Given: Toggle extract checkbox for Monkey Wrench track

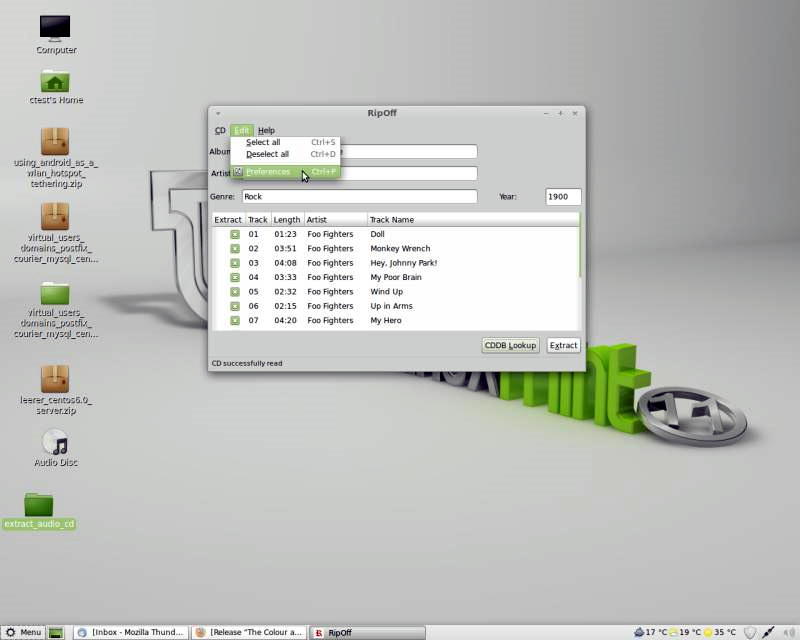Looking at the screenshot, I should point(235,248).
